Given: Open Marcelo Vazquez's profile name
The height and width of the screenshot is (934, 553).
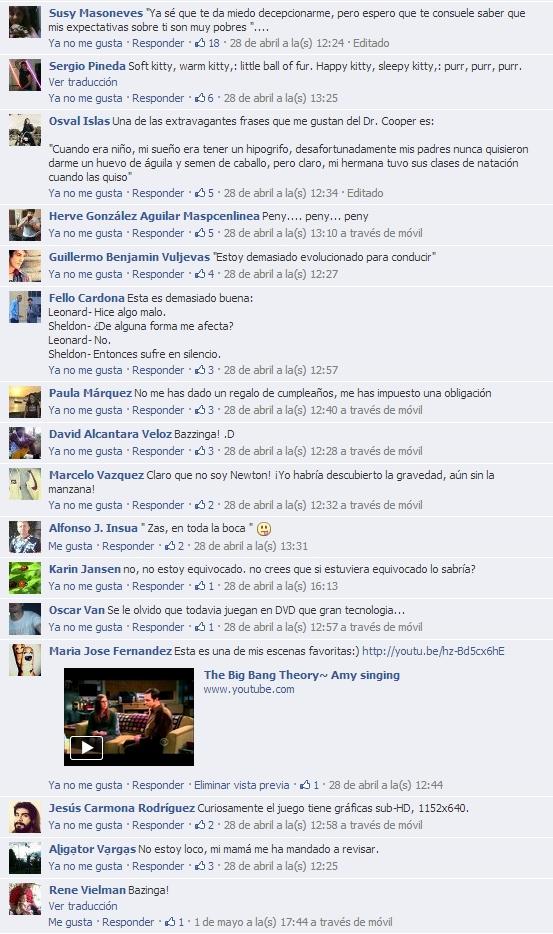Looking at the screenshot, I should tap(96, 475).
